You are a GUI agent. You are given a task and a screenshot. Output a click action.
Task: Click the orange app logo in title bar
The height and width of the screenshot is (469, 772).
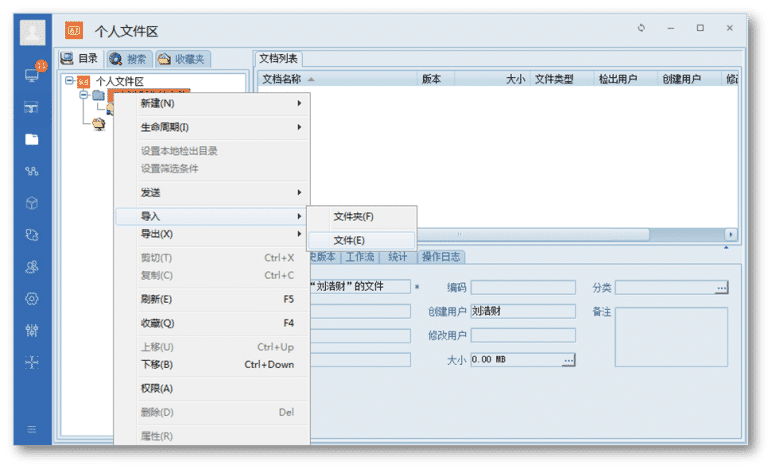(x=74, y=31)
